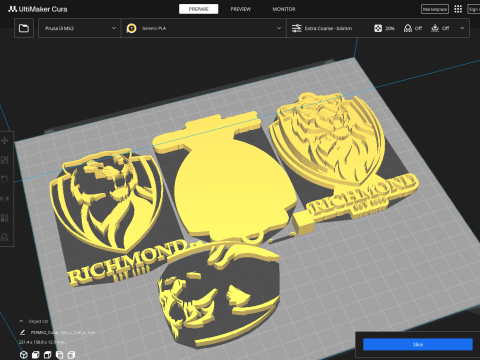
Task: Click the support Off icon
Action: click(x=407, y=28)
